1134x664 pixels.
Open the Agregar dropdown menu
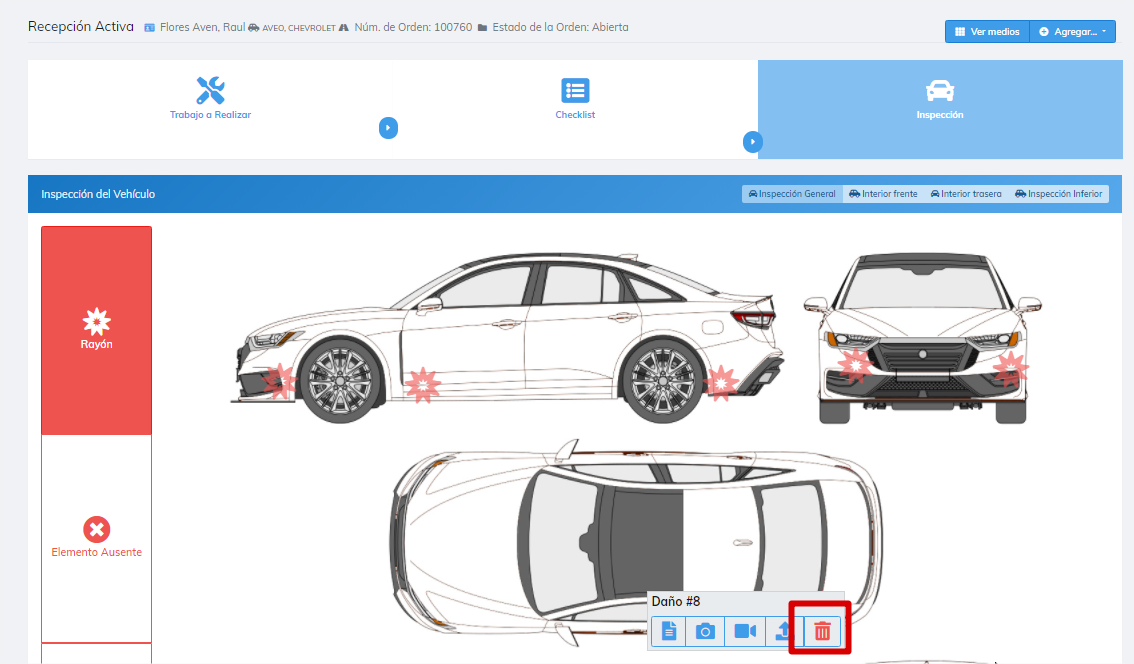[x=1072, y=32]
